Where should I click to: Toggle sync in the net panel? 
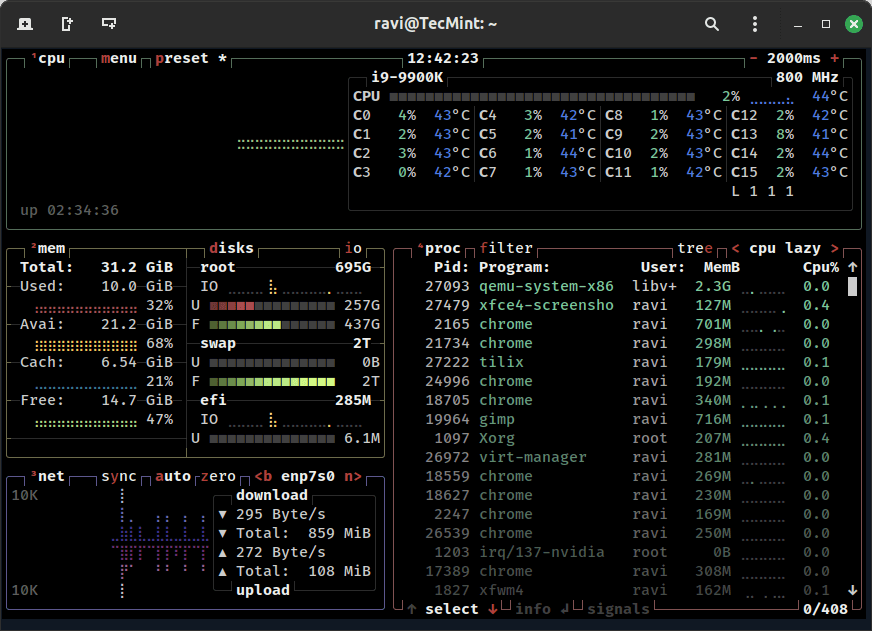coord(117,477)
